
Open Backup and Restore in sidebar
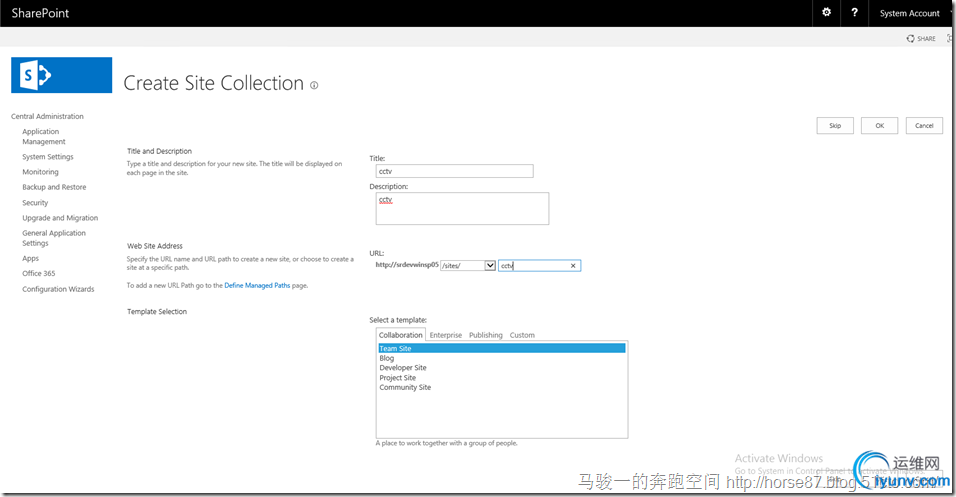pos(54,187)
